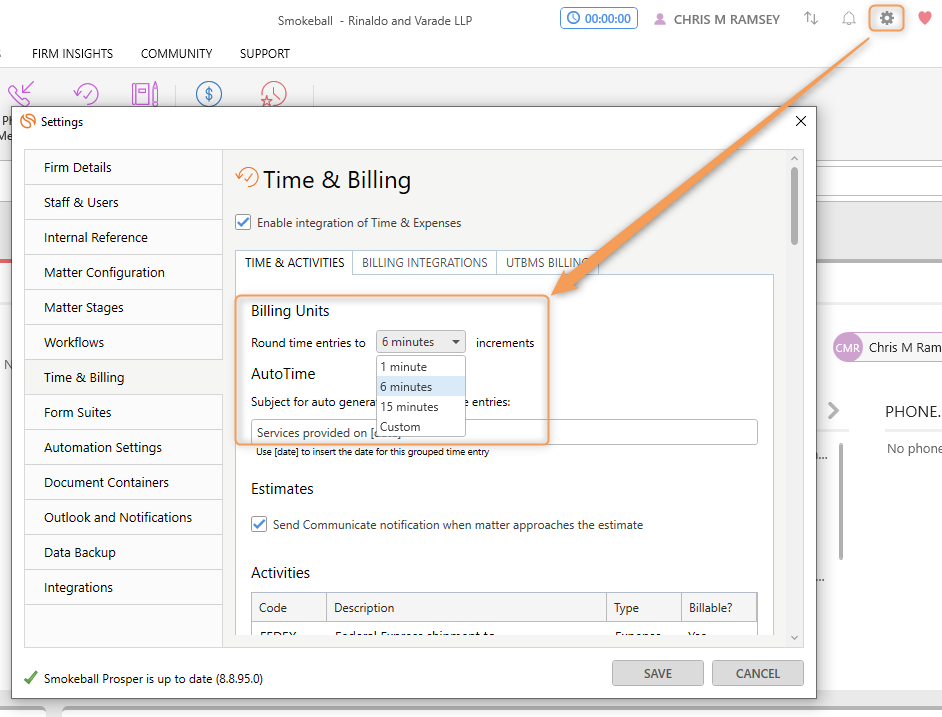The image size is (942, 717).
Task: Start the 00:00:00 timer
Action: pos(599,18)
